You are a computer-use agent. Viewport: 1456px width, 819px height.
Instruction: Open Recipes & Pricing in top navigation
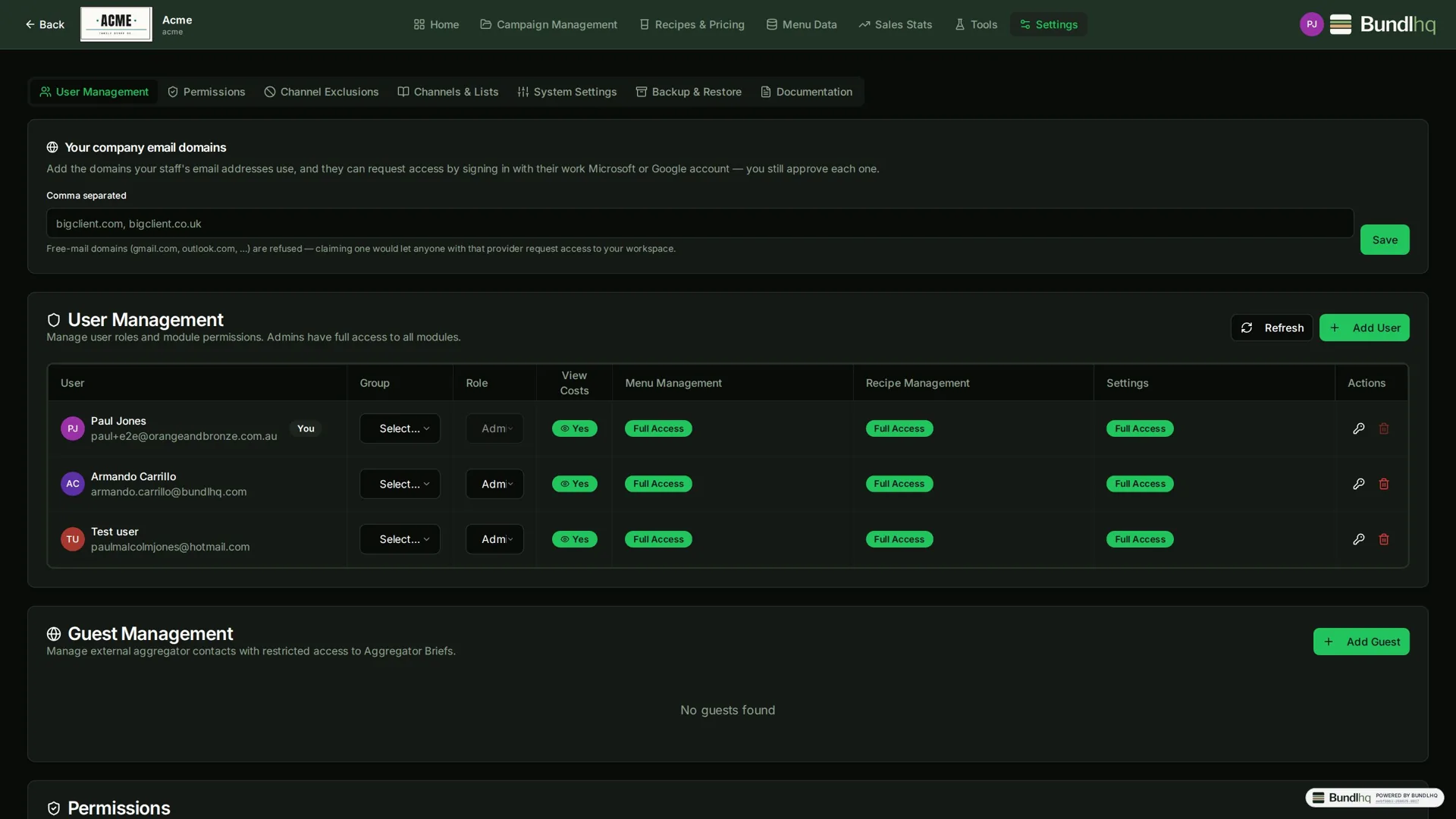692,24
